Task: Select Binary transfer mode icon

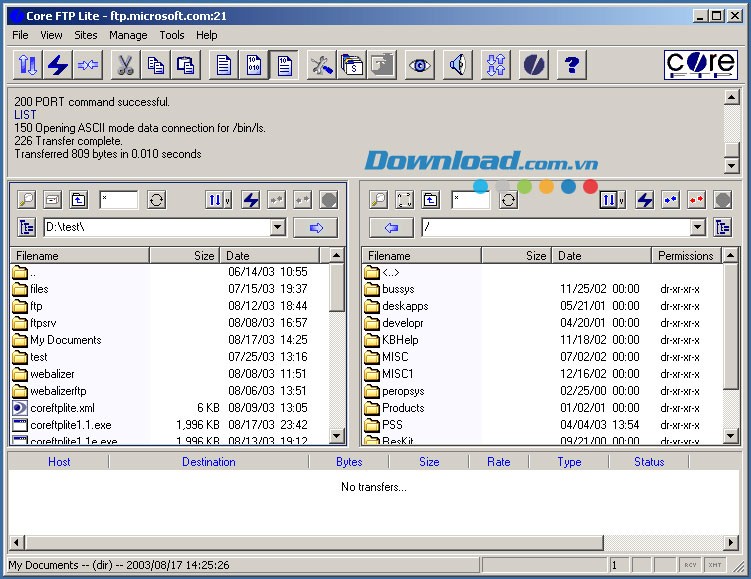Action: 254,65
